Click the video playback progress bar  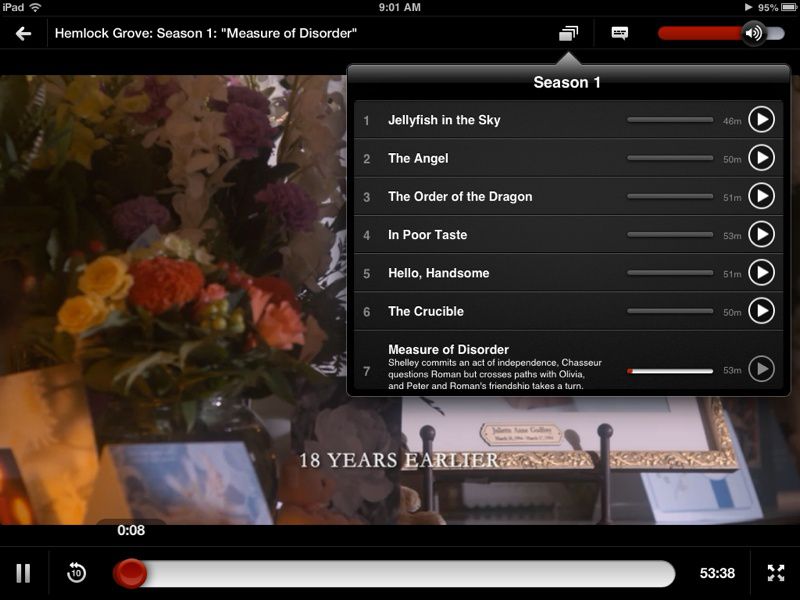pos(400,572)
